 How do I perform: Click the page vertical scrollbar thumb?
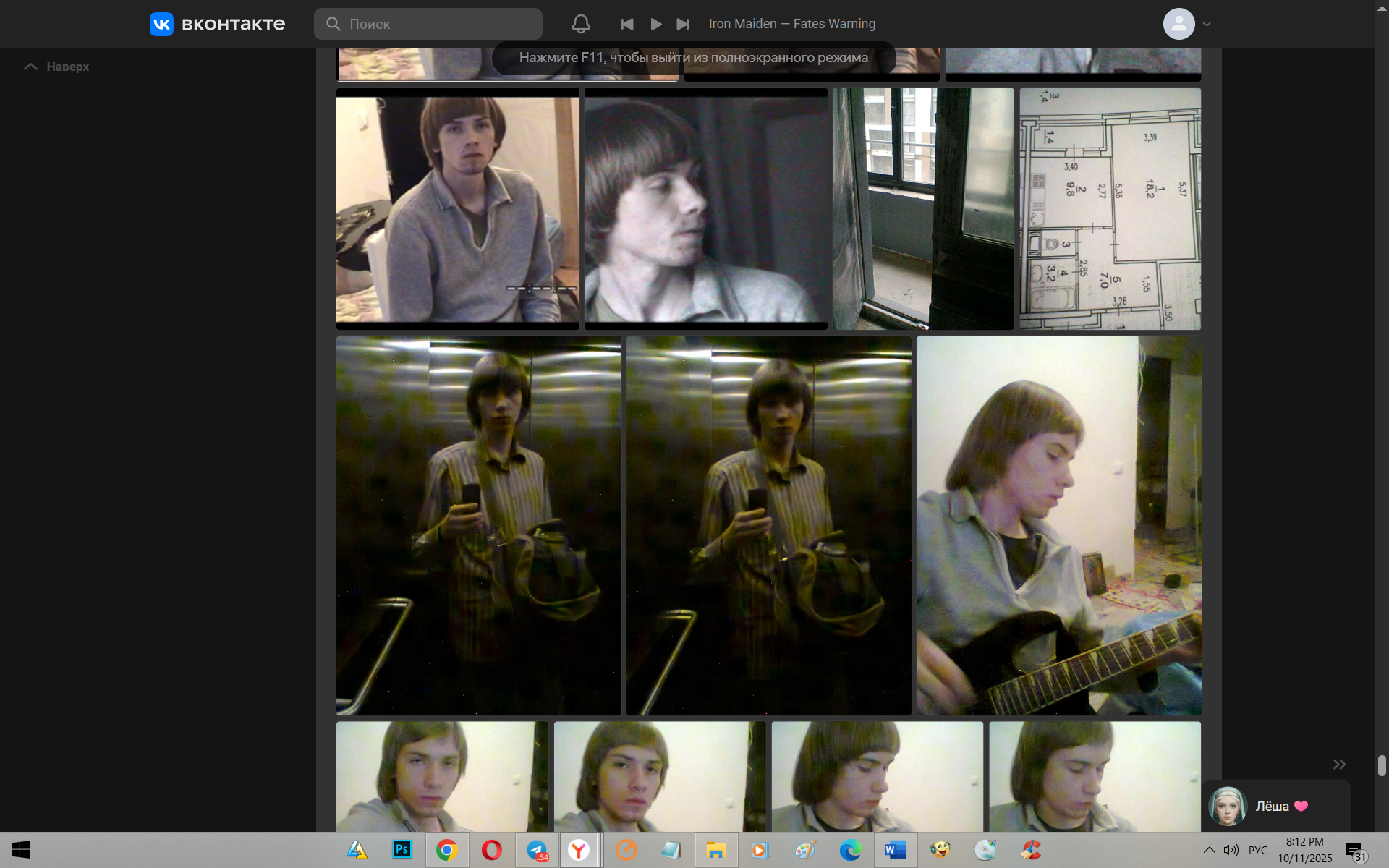click(x=1382, y=765)
